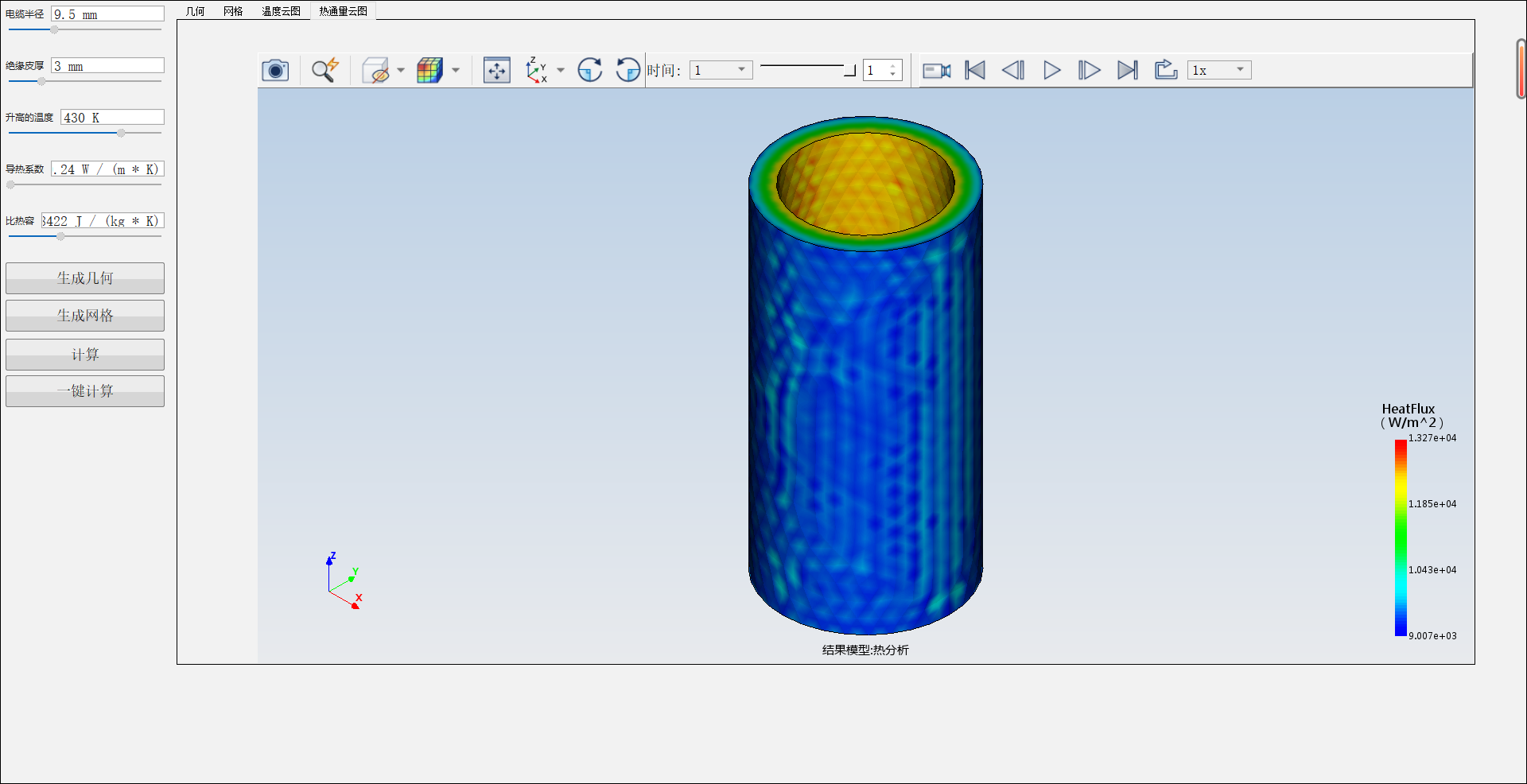Click the 生成几何 button

(x=85, y=278)
